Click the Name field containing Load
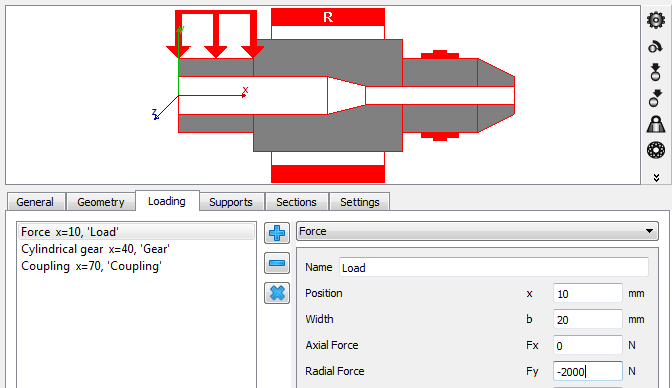 [x=494, y=268]
